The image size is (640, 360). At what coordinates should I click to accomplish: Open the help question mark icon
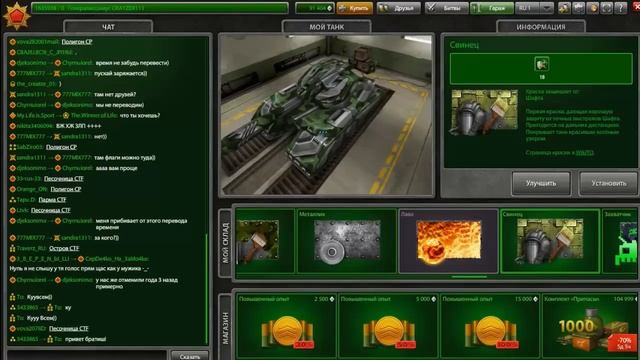620,8
